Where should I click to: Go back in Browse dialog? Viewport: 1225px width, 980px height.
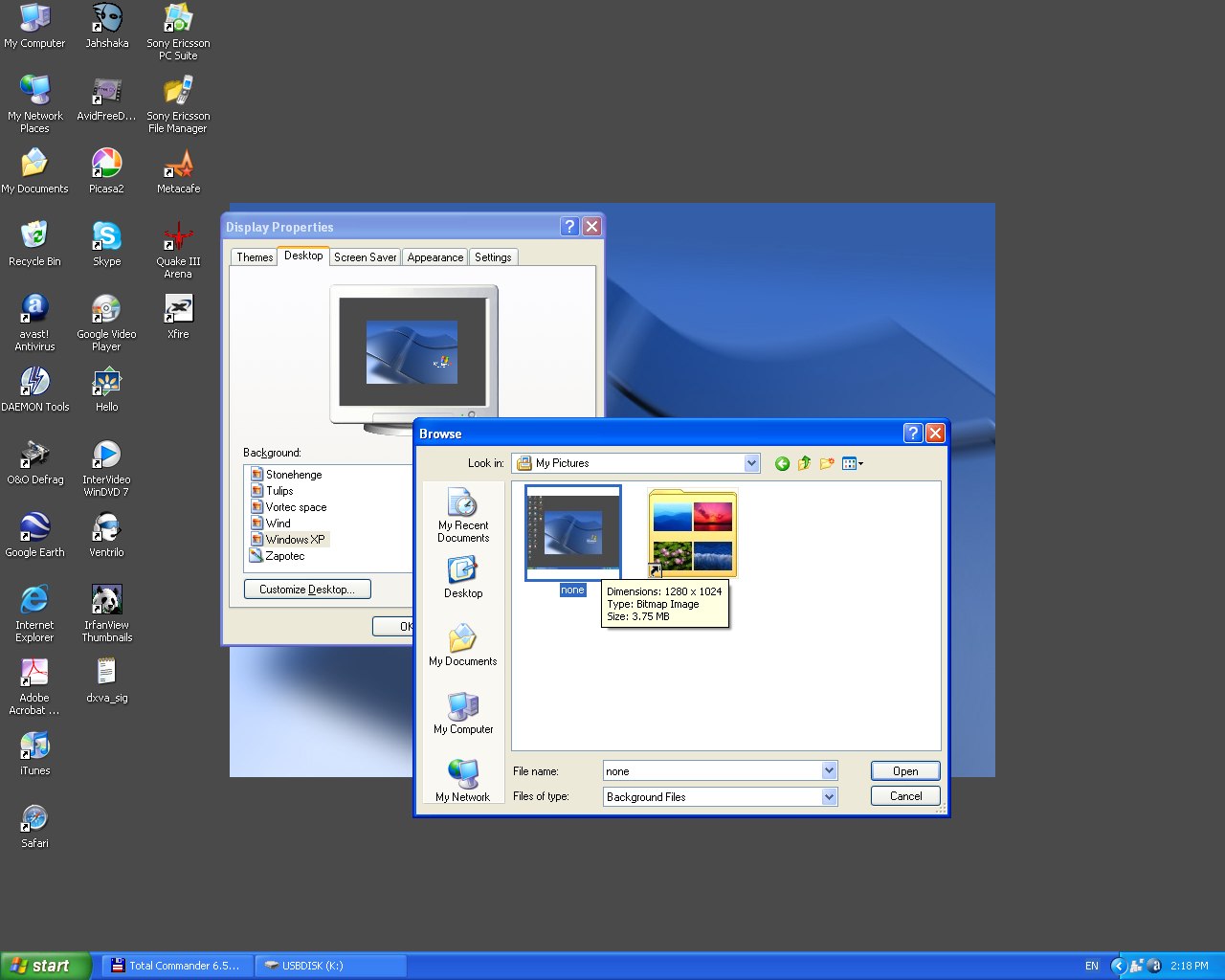pos(782,463)
